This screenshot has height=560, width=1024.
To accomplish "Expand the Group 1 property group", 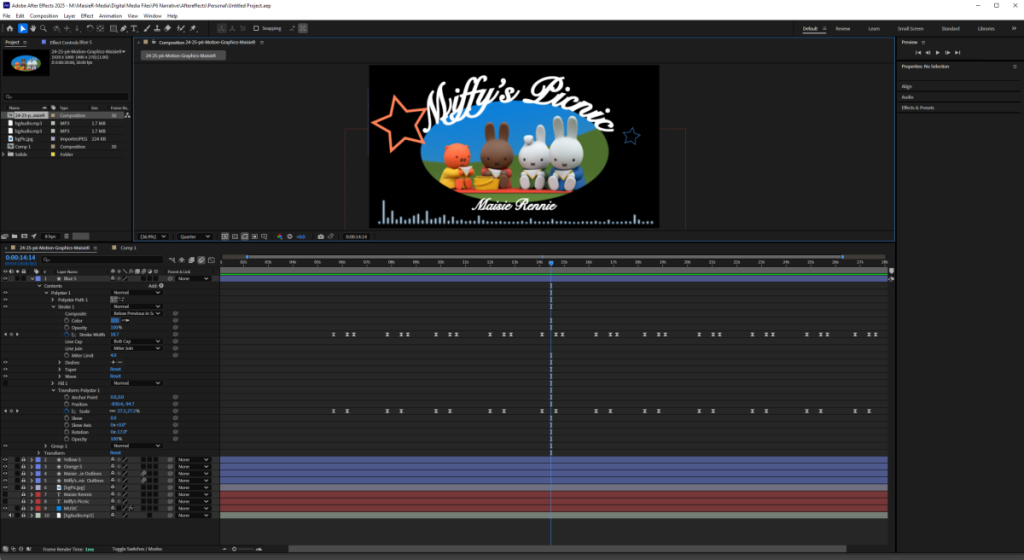I will click(x=45, y=445).
